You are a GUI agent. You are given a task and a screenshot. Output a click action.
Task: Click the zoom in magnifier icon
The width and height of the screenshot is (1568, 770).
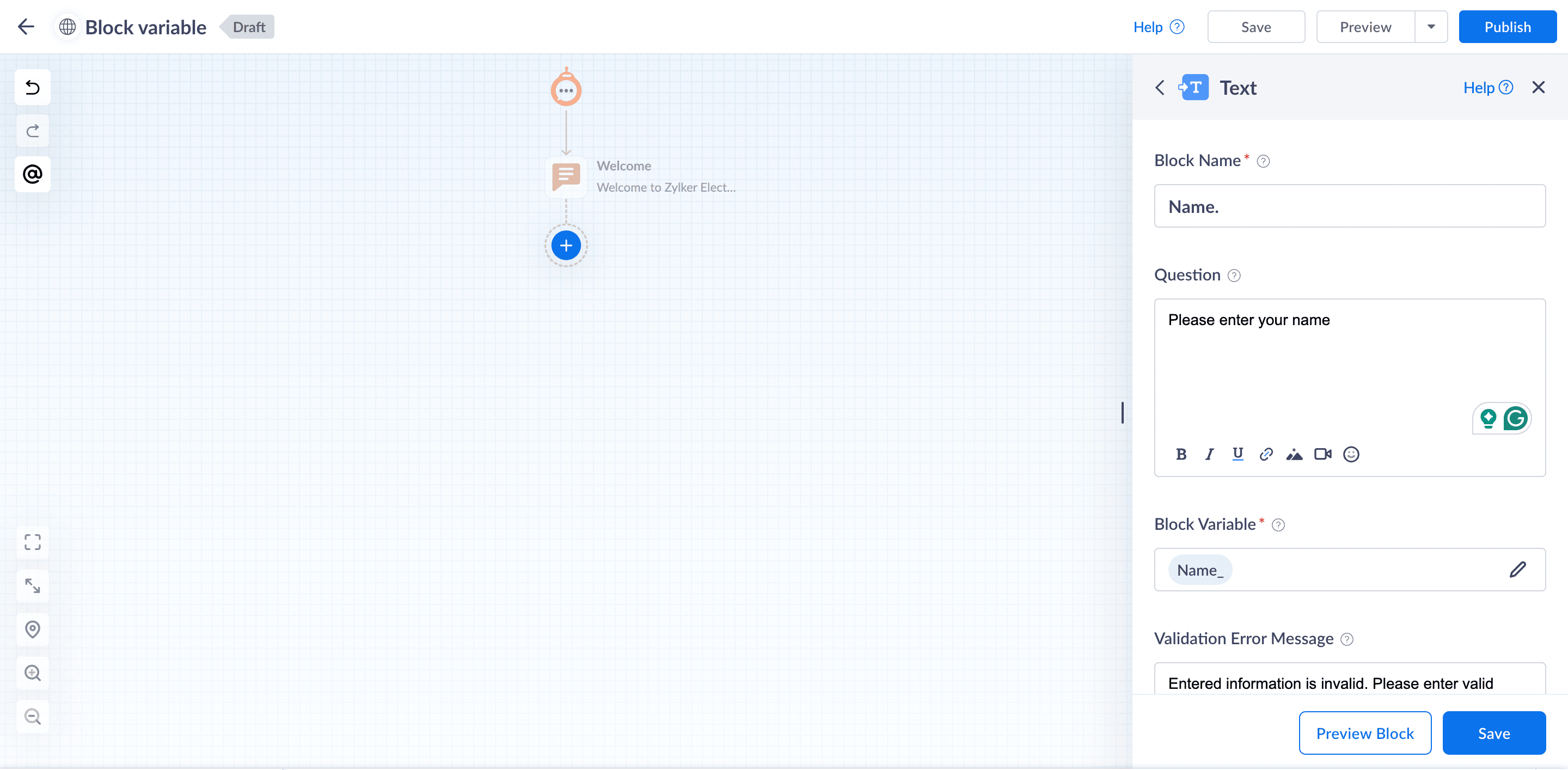click(x=33, y=673)
